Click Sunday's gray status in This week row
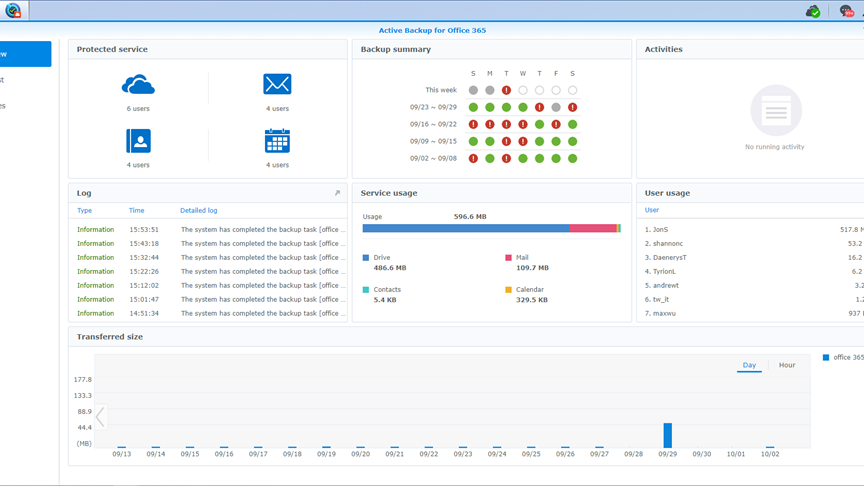 (473, 90)
